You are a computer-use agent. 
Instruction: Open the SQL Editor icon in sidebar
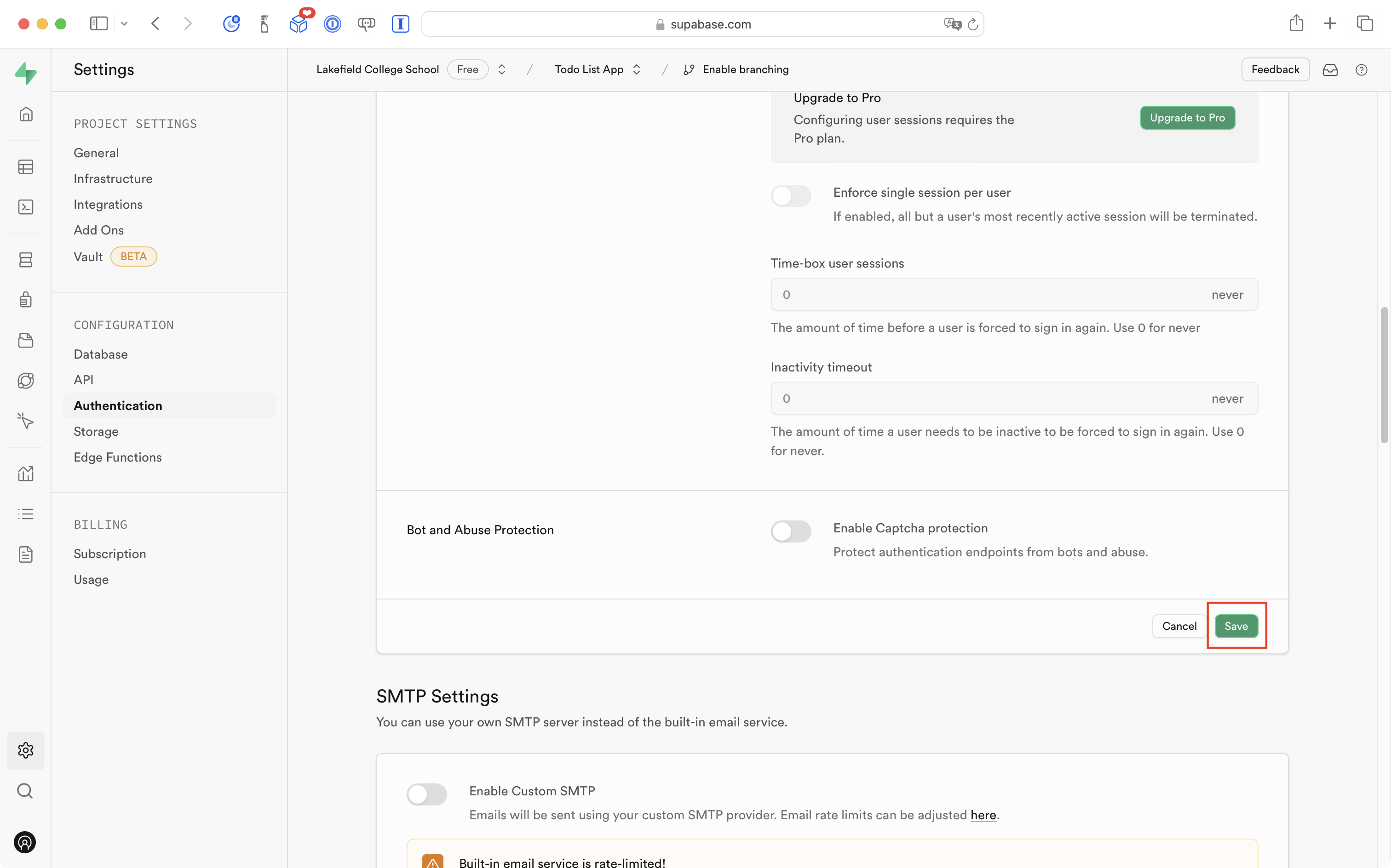pos(25,207)
